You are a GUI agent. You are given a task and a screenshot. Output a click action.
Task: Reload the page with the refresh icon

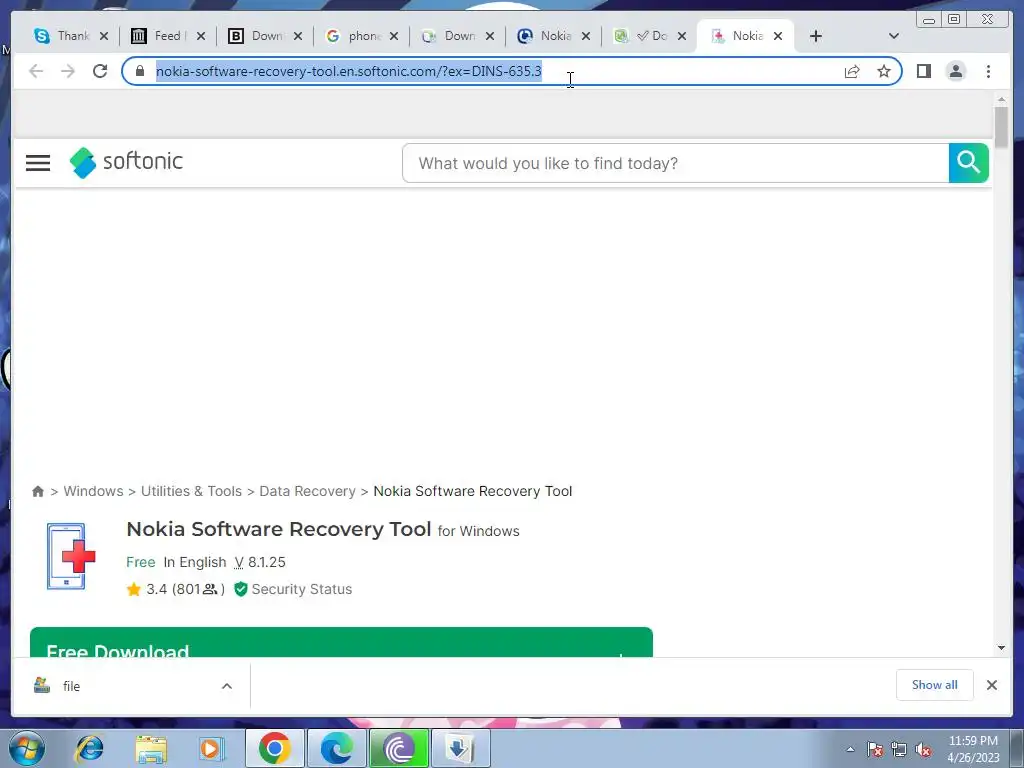pos(100,71)
